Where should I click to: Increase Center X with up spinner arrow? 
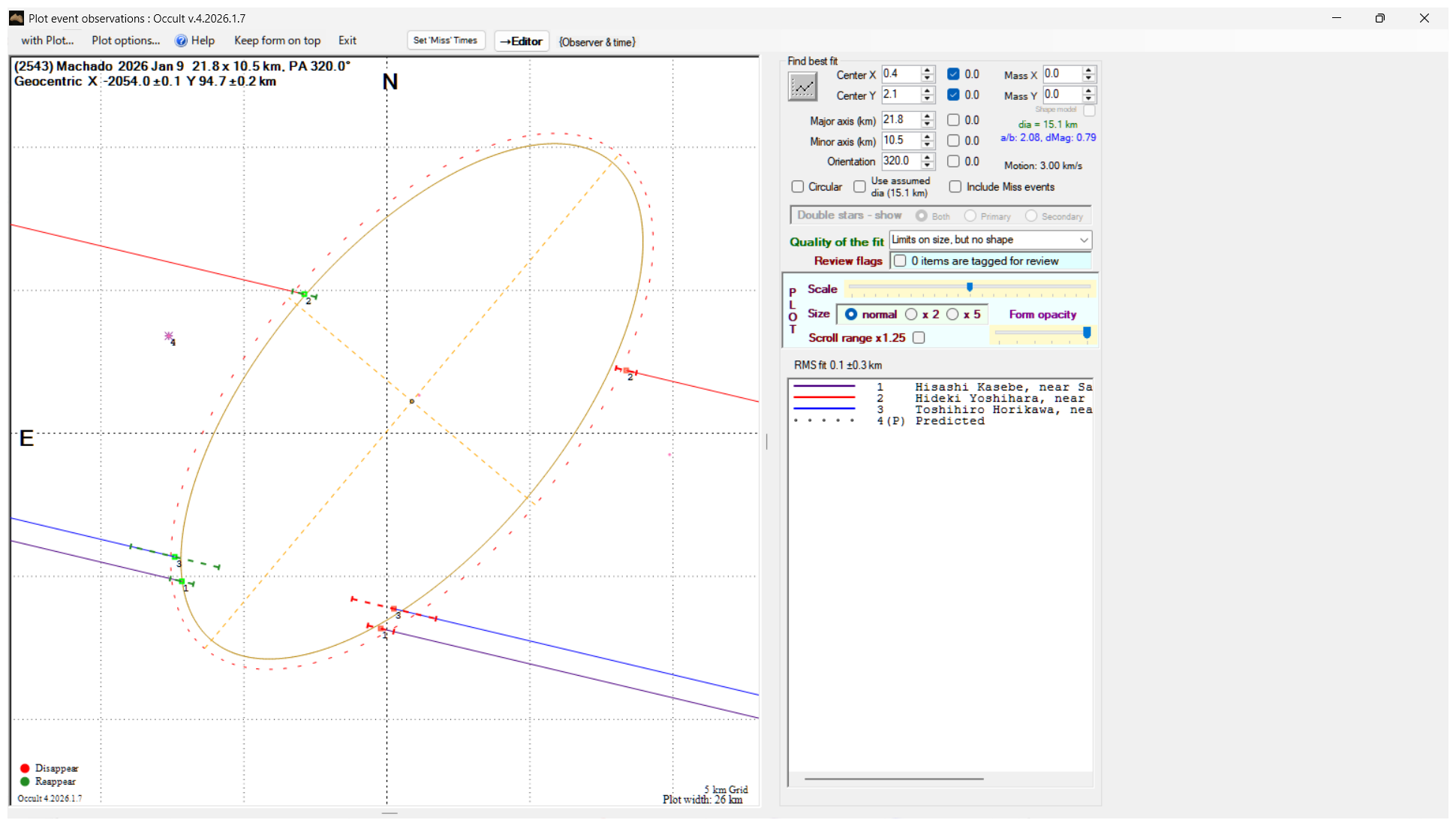pyautogui.click(x=928, y=70)
